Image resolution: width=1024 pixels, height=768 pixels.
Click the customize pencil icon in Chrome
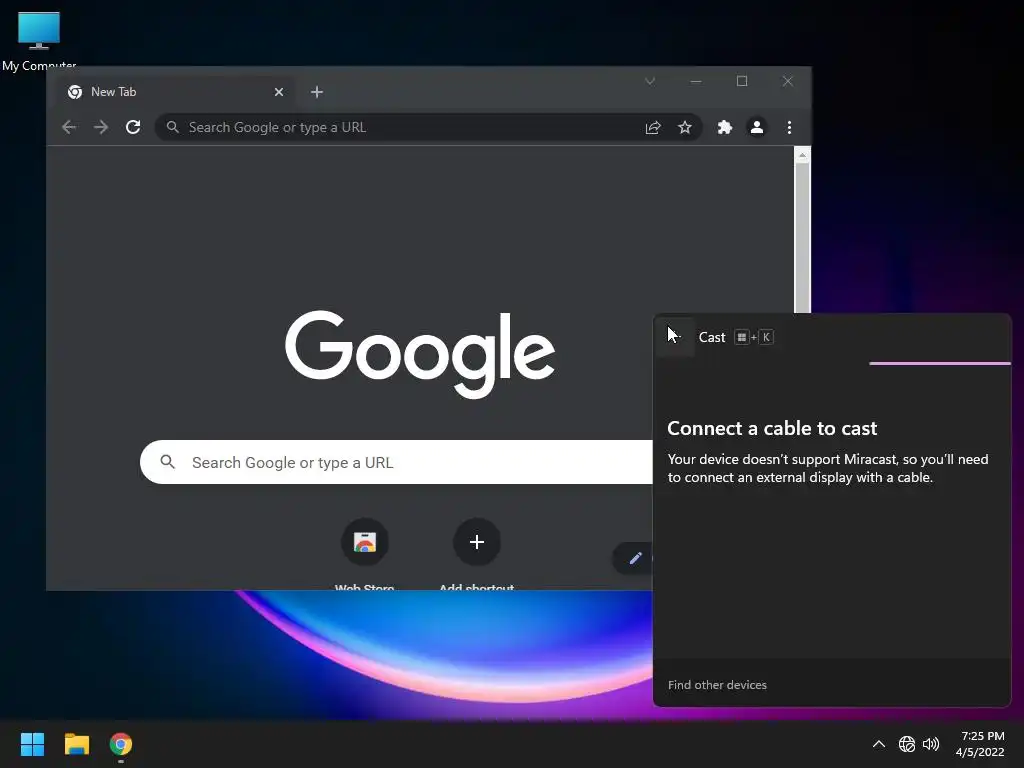(635, 558)
